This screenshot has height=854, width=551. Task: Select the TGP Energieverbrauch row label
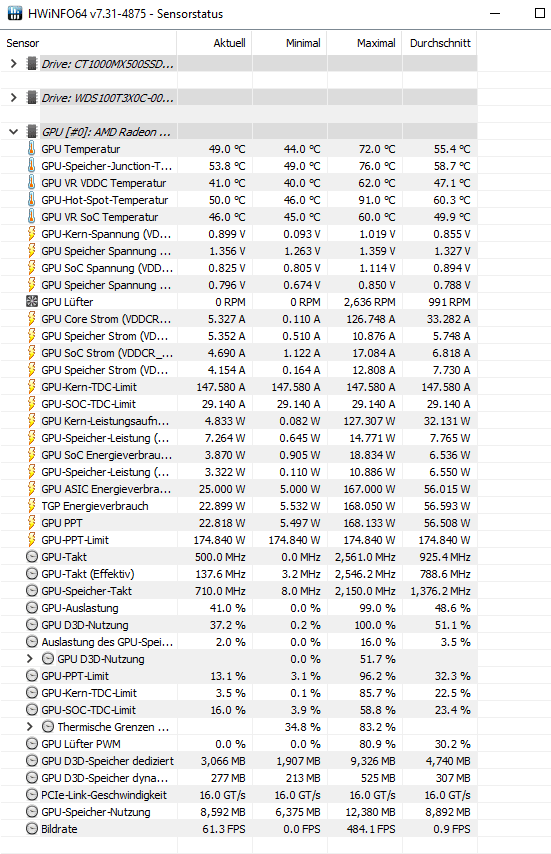coord(95,506)
